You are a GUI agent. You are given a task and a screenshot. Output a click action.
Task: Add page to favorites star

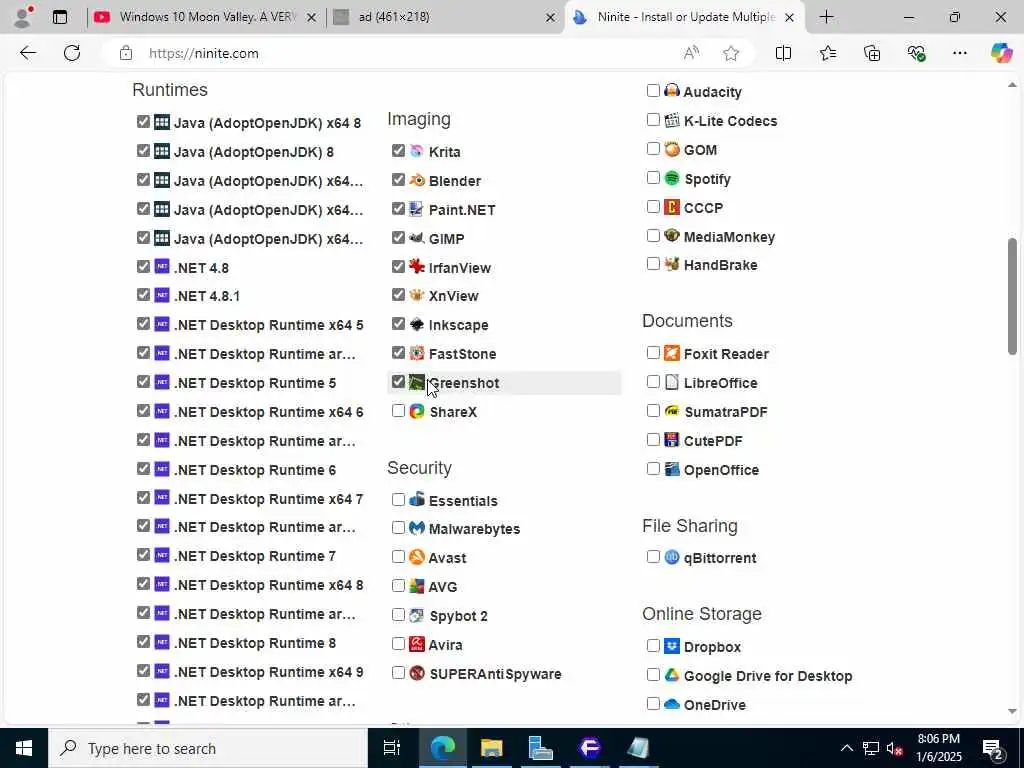pyautogui.click(x=731, y=54)
